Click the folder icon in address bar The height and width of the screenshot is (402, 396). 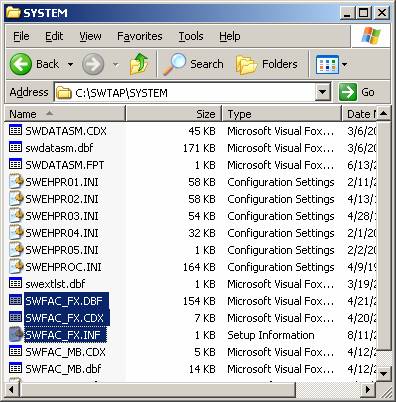(64, 93)
